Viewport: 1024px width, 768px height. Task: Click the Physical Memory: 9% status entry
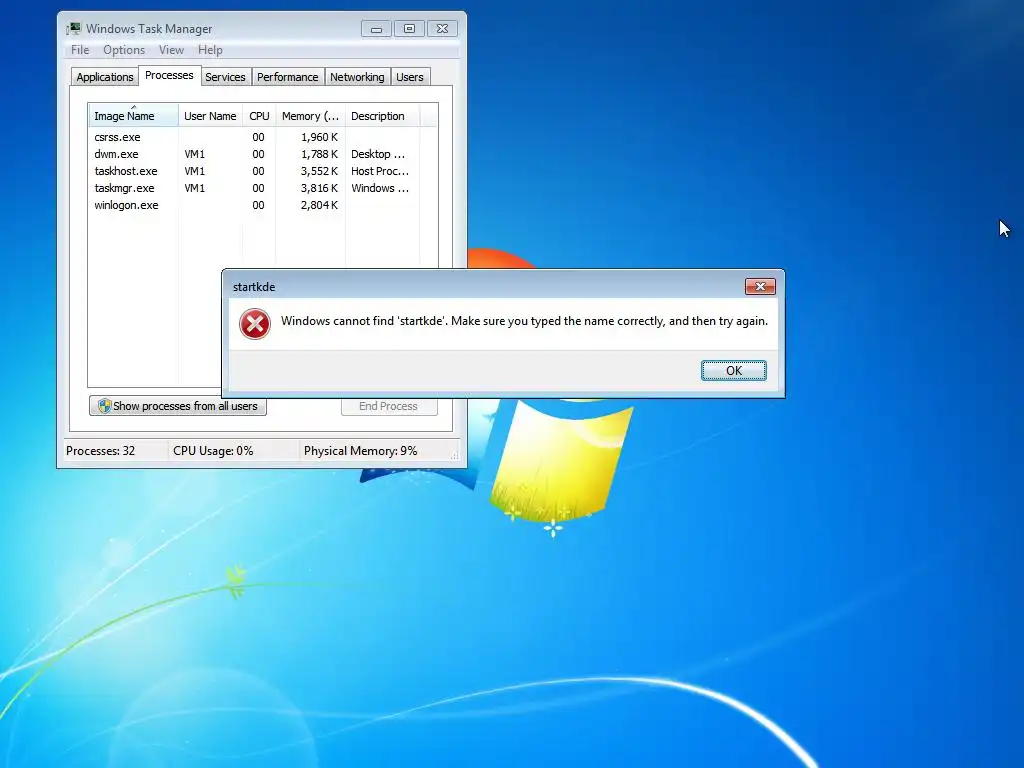coord(360,451)
